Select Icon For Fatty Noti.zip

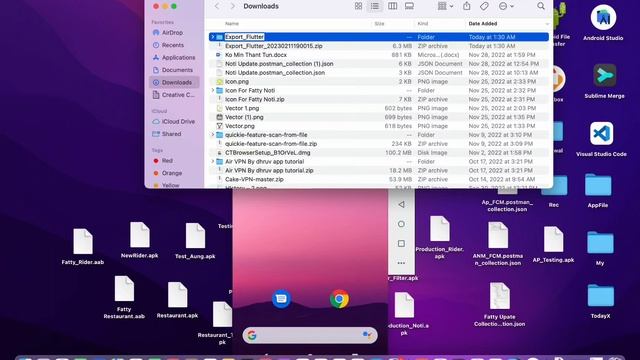coord(379,99)
